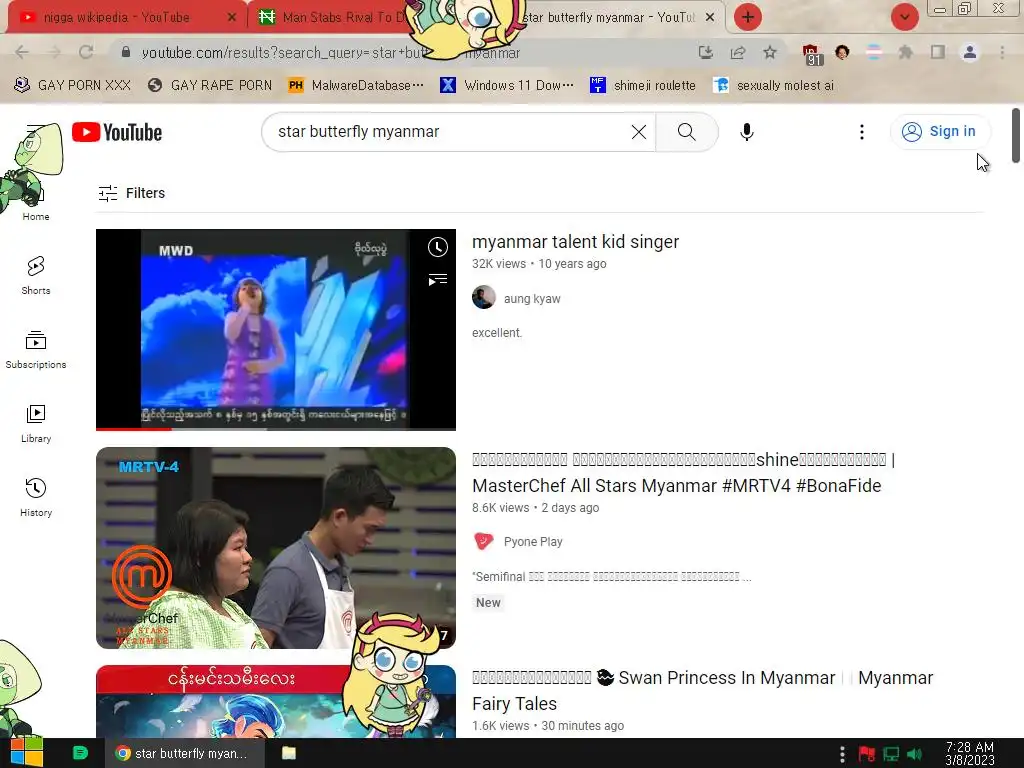Start voice search with the microphone
The width and height of the screenshot is (1024, 768).
(x=746, y=132)
